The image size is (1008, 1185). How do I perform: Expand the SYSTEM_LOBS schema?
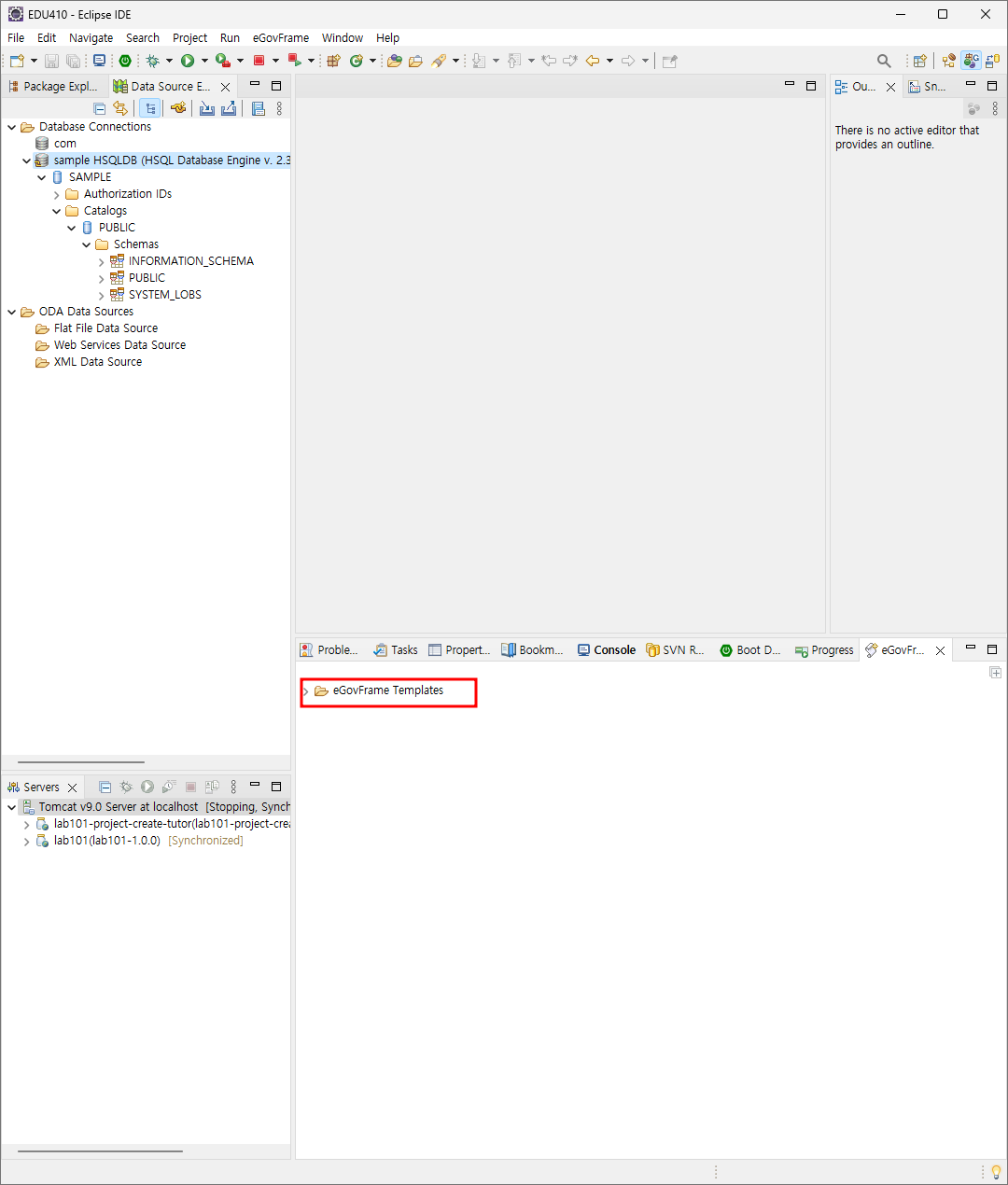click(102, 295)
